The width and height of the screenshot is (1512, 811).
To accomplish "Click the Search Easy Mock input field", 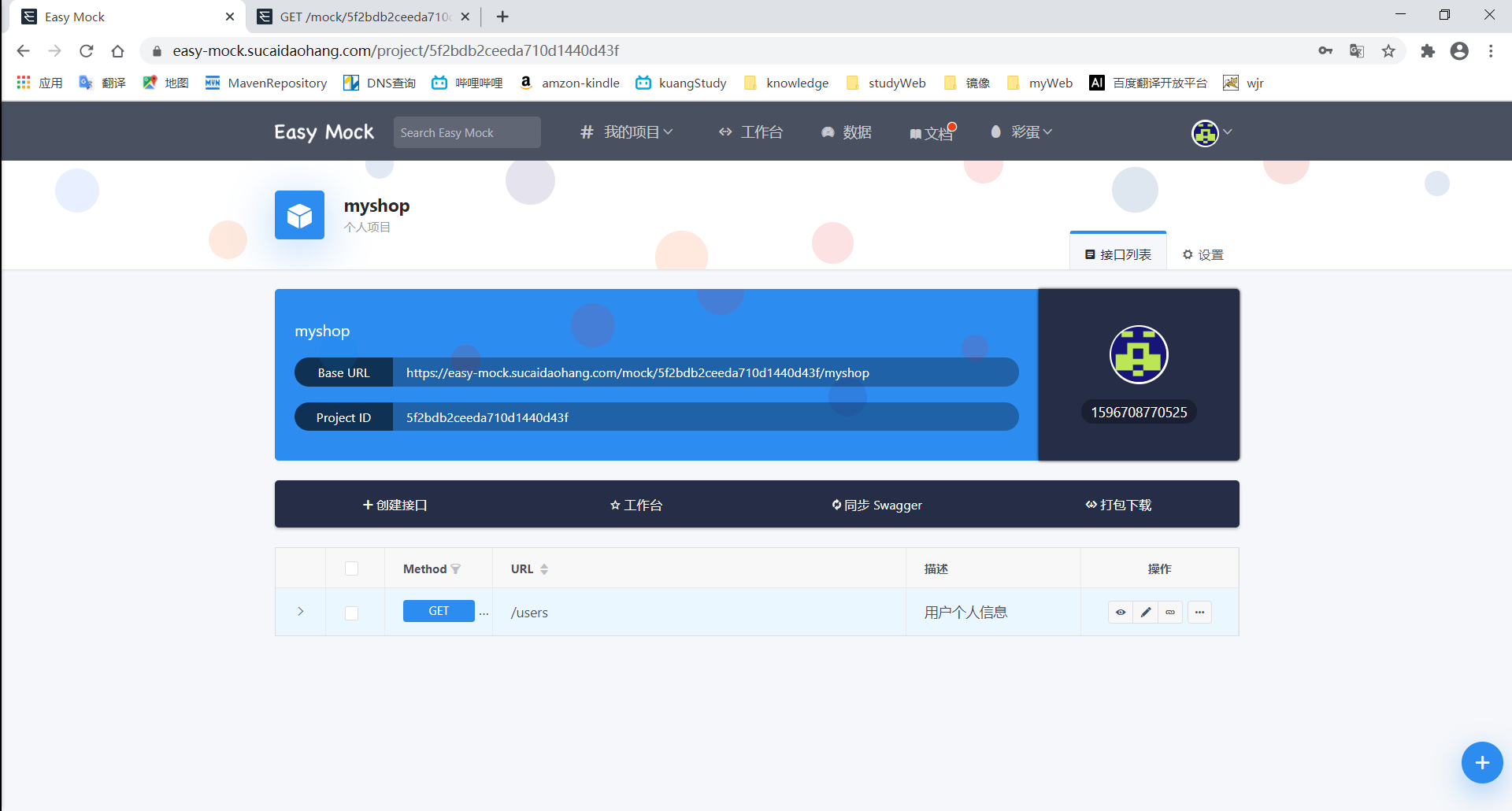I will click(x=466, y=132).
